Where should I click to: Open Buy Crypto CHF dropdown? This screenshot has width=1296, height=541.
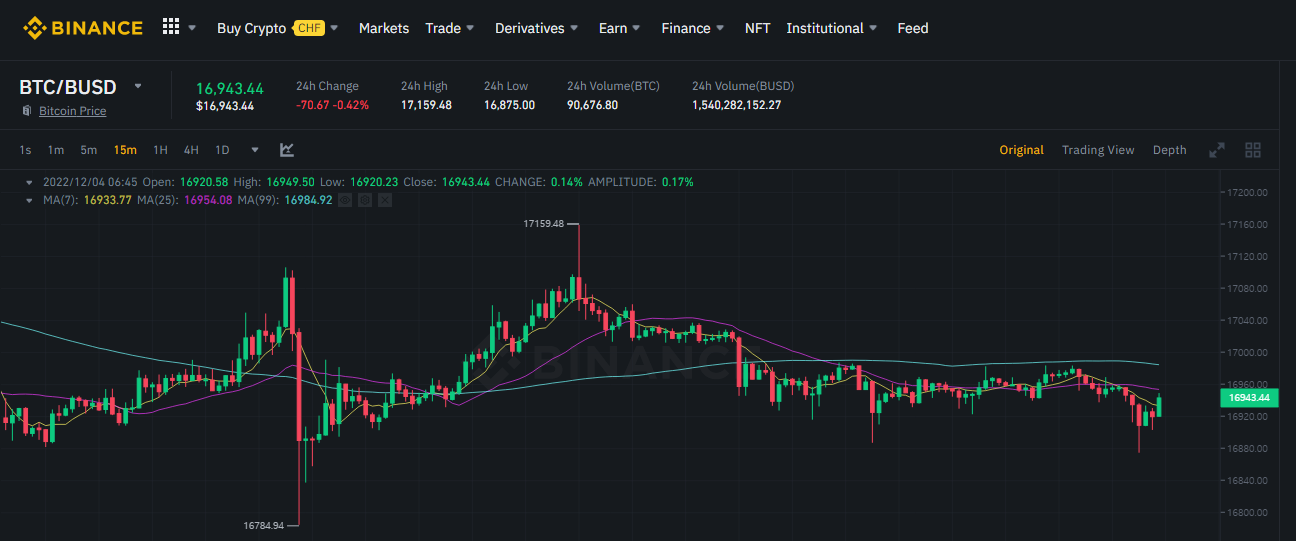click(278, 28)
